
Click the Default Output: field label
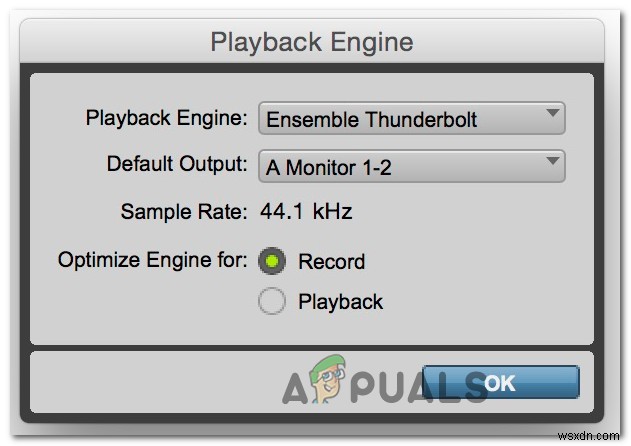tap(178, 166)
